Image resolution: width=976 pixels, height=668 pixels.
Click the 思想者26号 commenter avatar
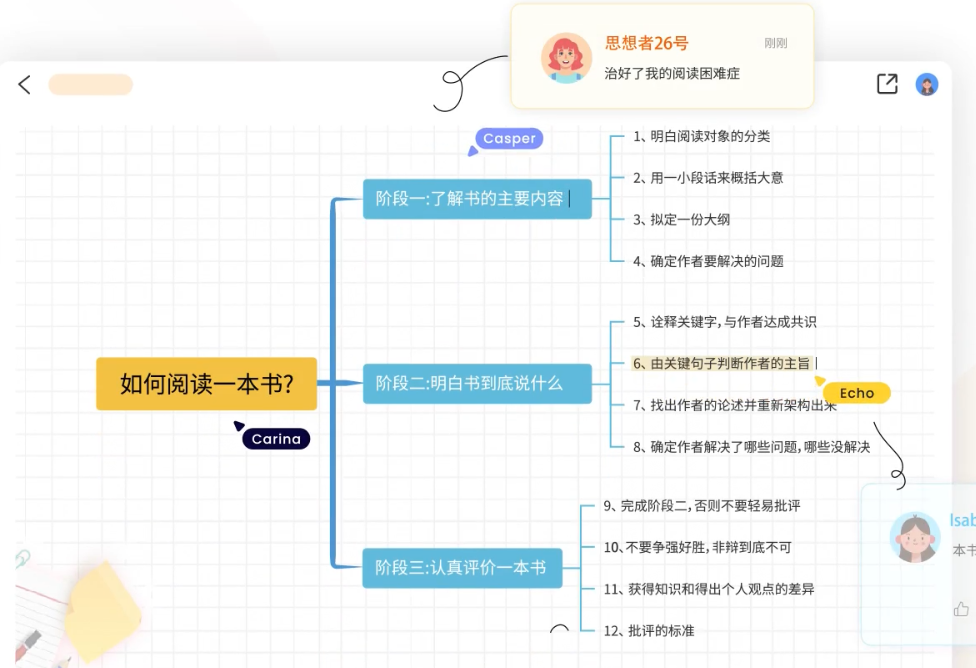click(566, 57)
